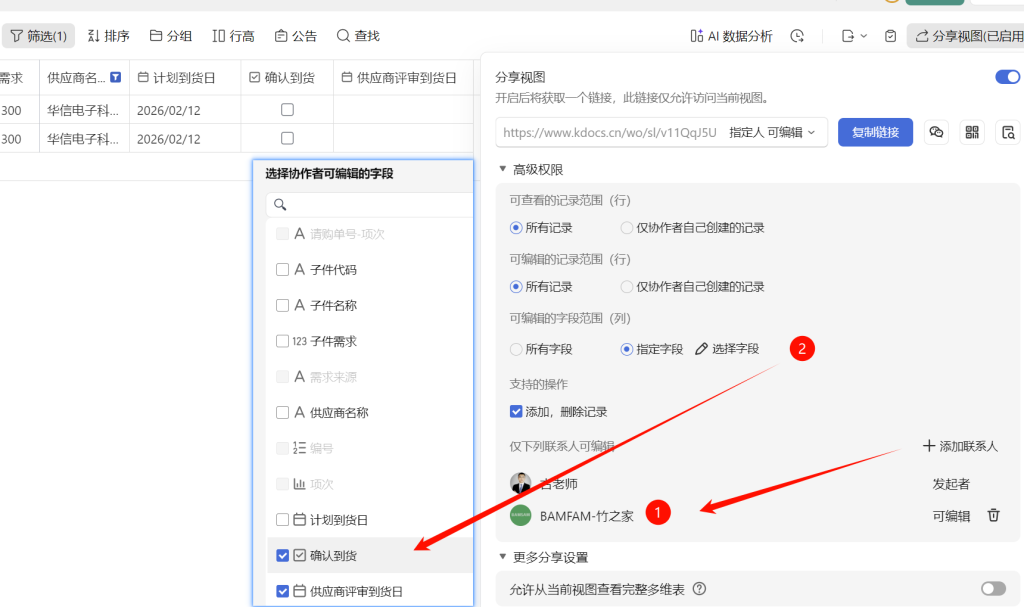1024x607 pixels.
Task: Tick 确认到货 checkbox in second table row
Action: [x=287, y=139]
